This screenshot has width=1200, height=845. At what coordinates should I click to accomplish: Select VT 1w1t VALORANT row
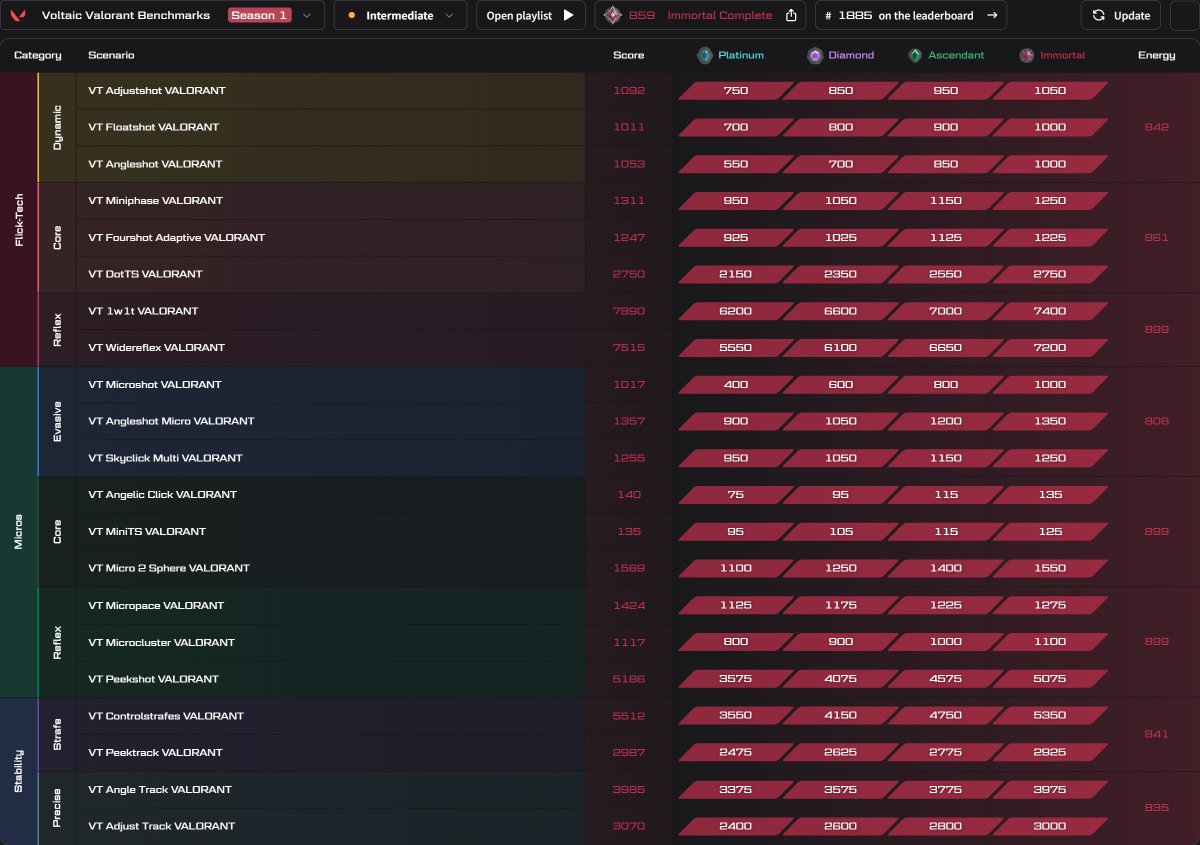coord(331,311)
